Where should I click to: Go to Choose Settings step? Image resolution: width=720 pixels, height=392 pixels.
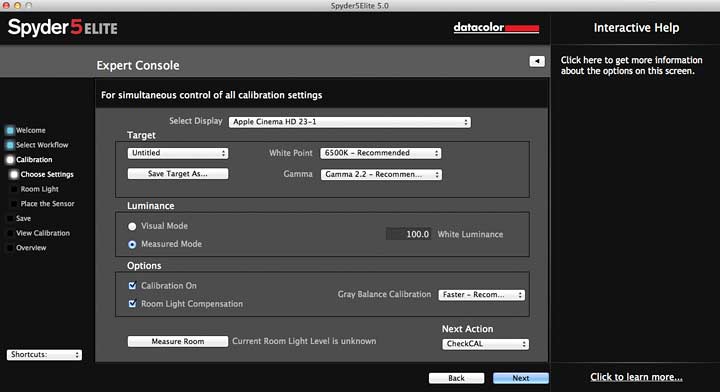pos(47,174)
